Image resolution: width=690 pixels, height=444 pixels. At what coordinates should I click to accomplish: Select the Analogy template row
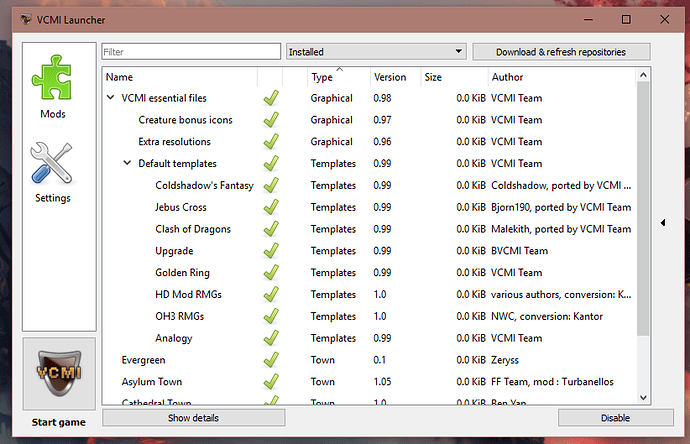(369, 338)
